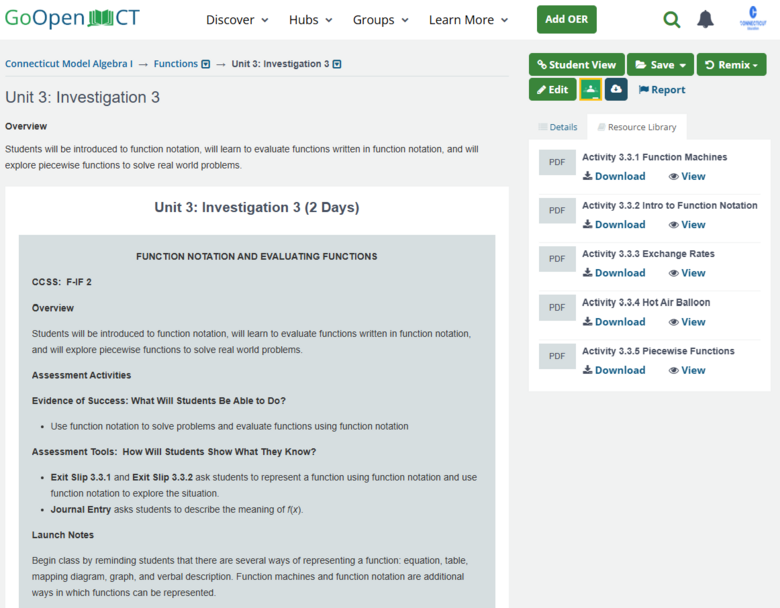Open the Save dropdown button
Viewport: 780px width, 608px height.
coord(660,65)
